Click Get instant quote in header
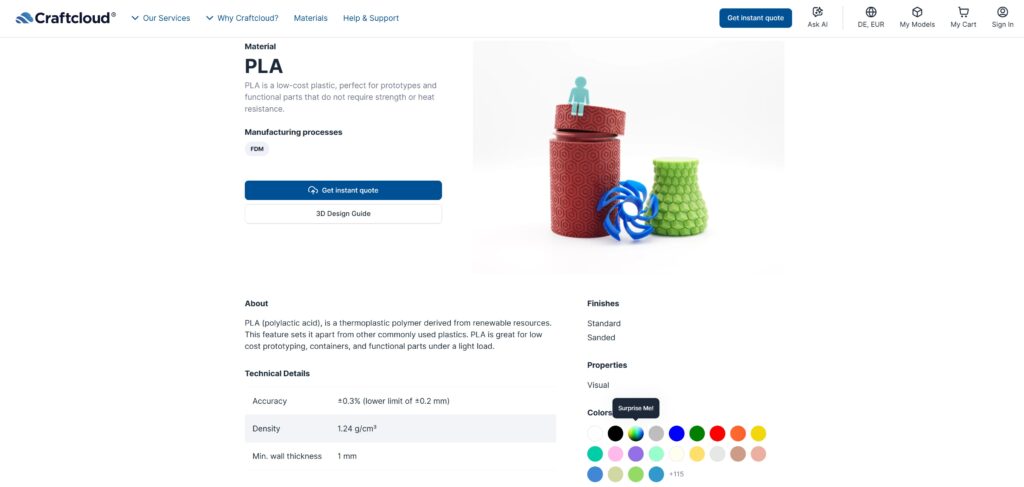 coord(756,18)
